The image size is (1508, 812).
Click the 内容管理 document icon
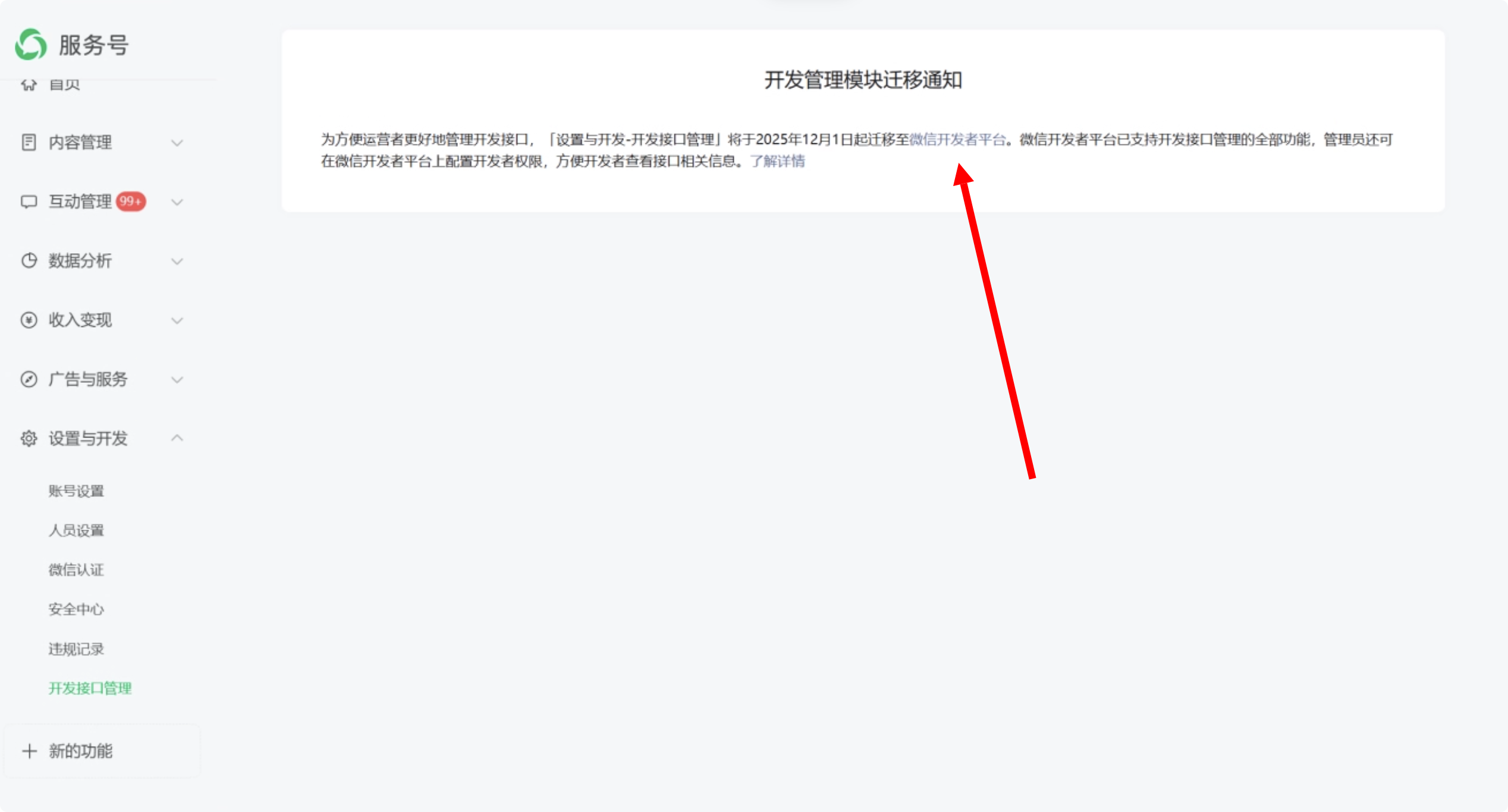(x=29, y=143)
